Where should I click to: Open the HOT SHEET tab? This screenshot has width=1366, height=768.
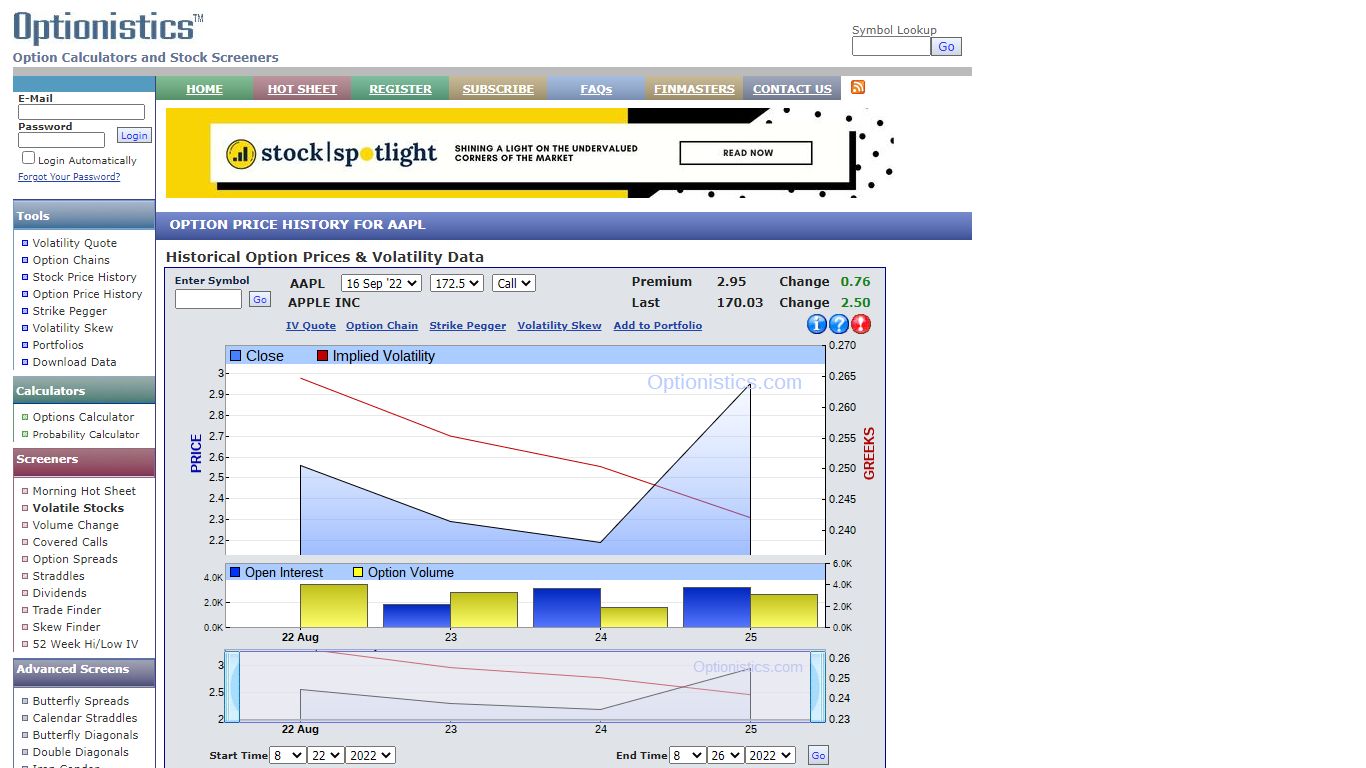pos(302,89)
